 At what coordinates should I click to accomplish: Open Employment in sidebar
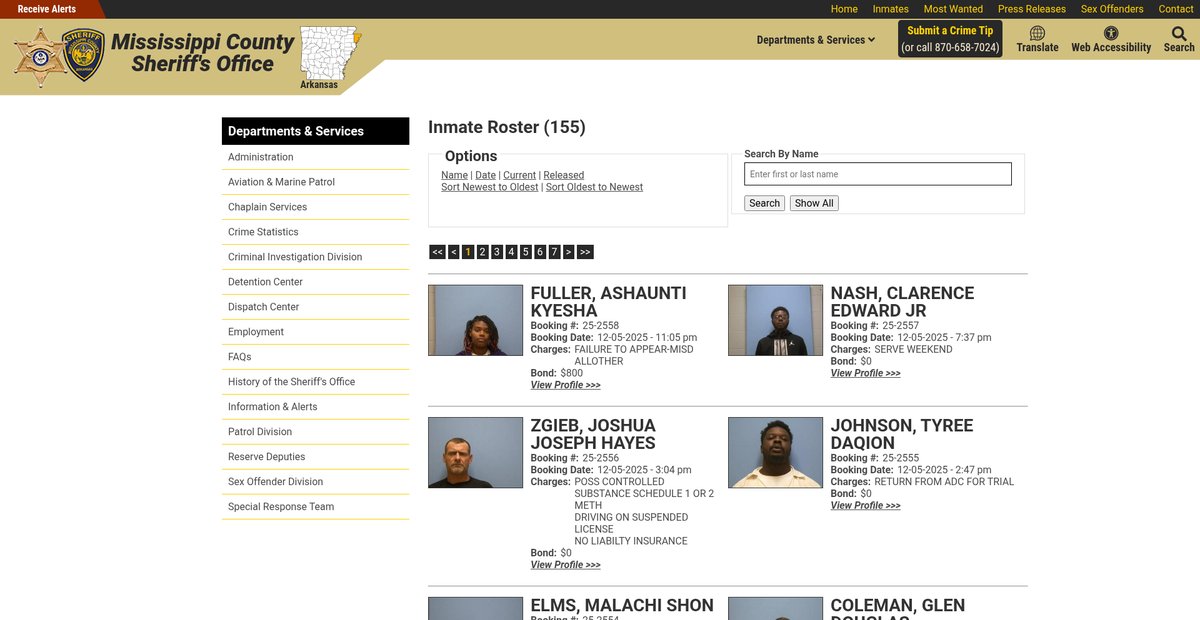point(315,332)
